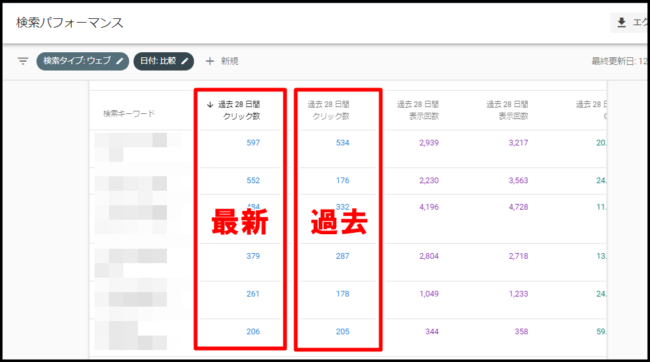Screen dimensions: 650x362
Task: Open the filter list icon
Action: tap(23, 61)
